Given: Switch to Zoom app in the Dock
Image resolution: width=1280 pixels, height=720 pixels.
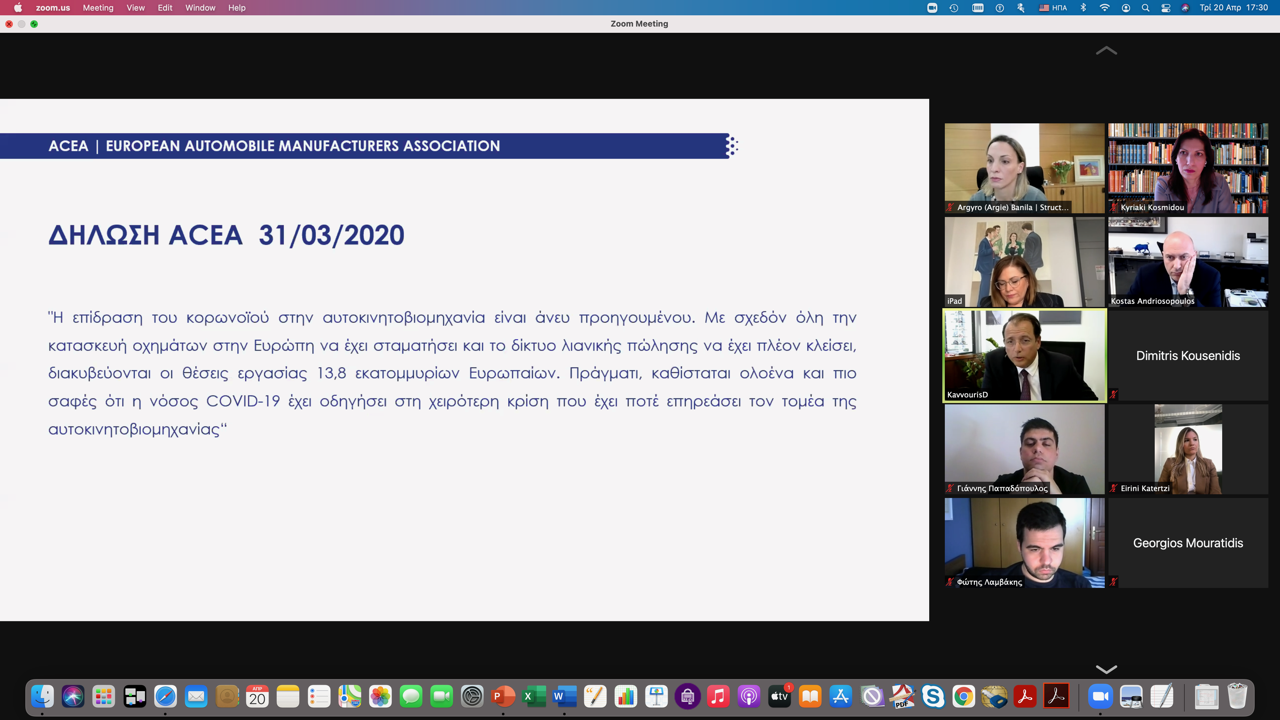Looking at the screenshot, I should tap(1100, 696).
